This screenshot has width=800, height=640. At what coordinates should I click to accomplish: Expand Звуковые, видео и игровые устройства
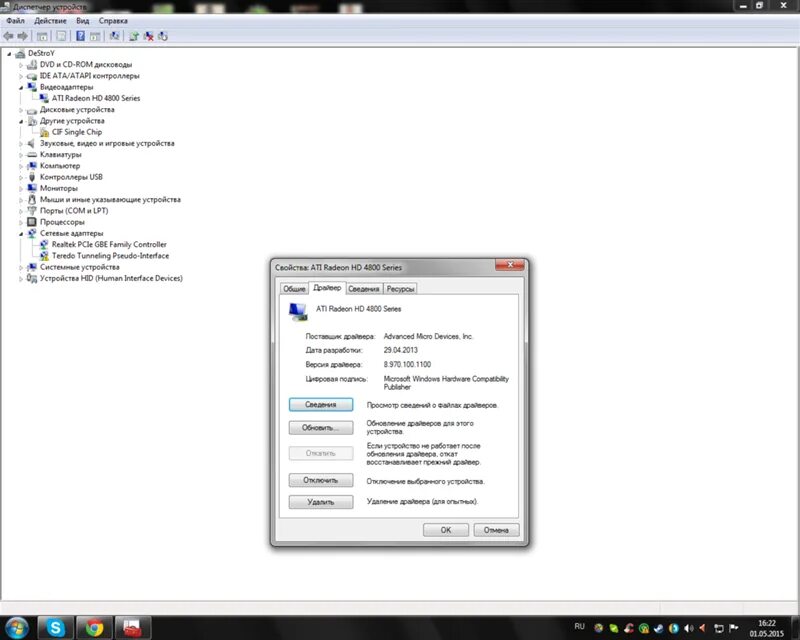click(x=21, y=143)
